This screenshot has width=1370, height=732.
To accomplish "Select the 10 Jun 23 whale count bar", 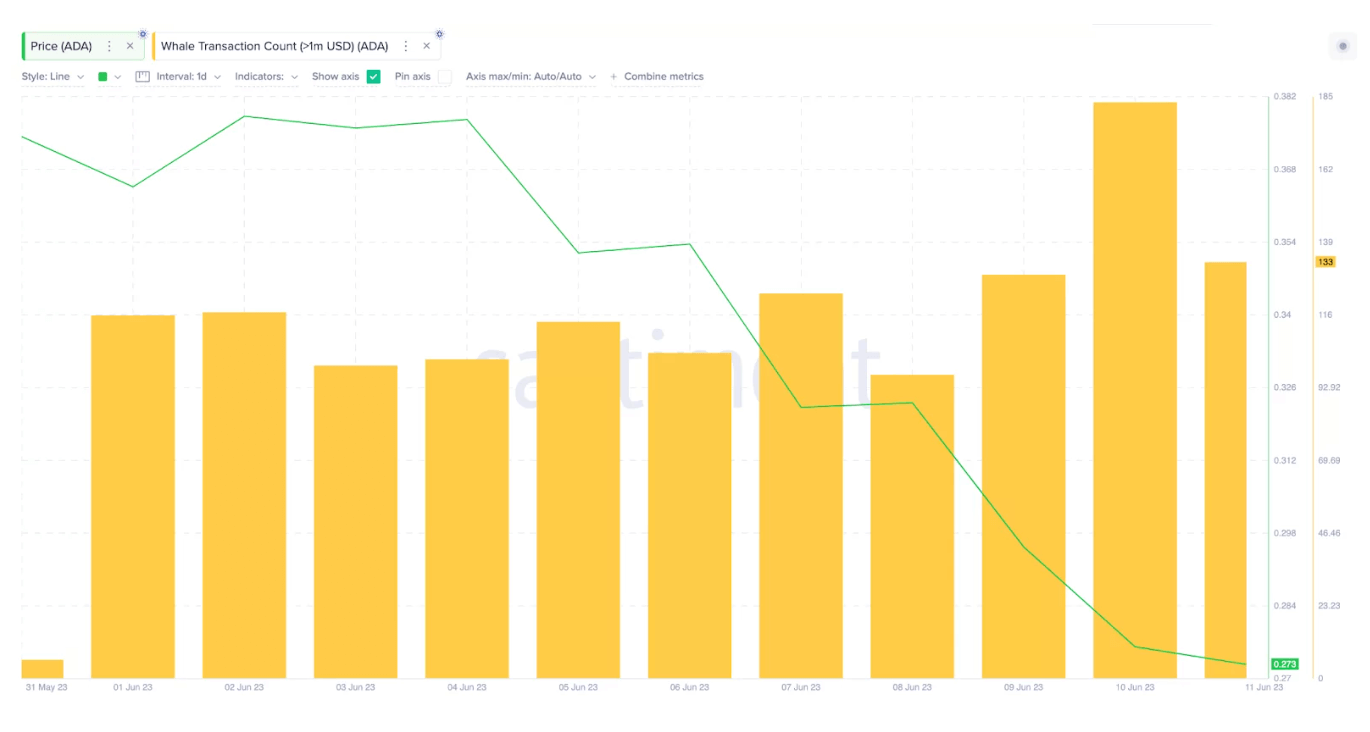I will coord(1134,390).
